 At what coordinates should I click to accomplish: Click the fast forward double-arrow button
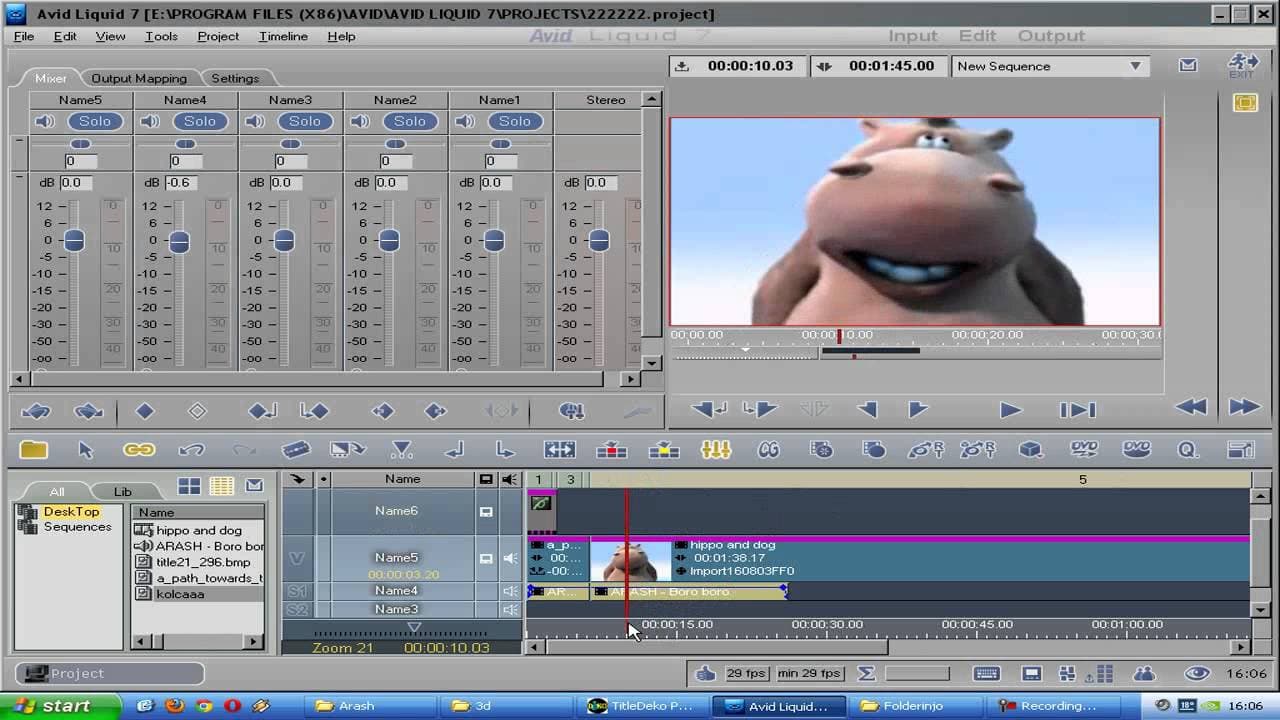1243,406
